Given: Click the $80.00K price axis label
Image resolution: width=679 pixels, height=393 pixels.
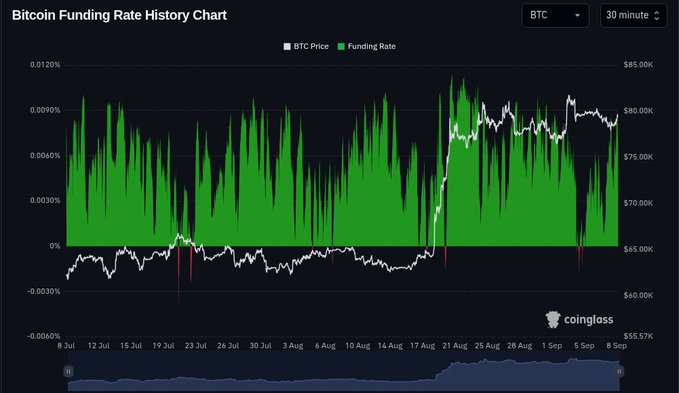Looking at the screenshot, I should (638, 111).
